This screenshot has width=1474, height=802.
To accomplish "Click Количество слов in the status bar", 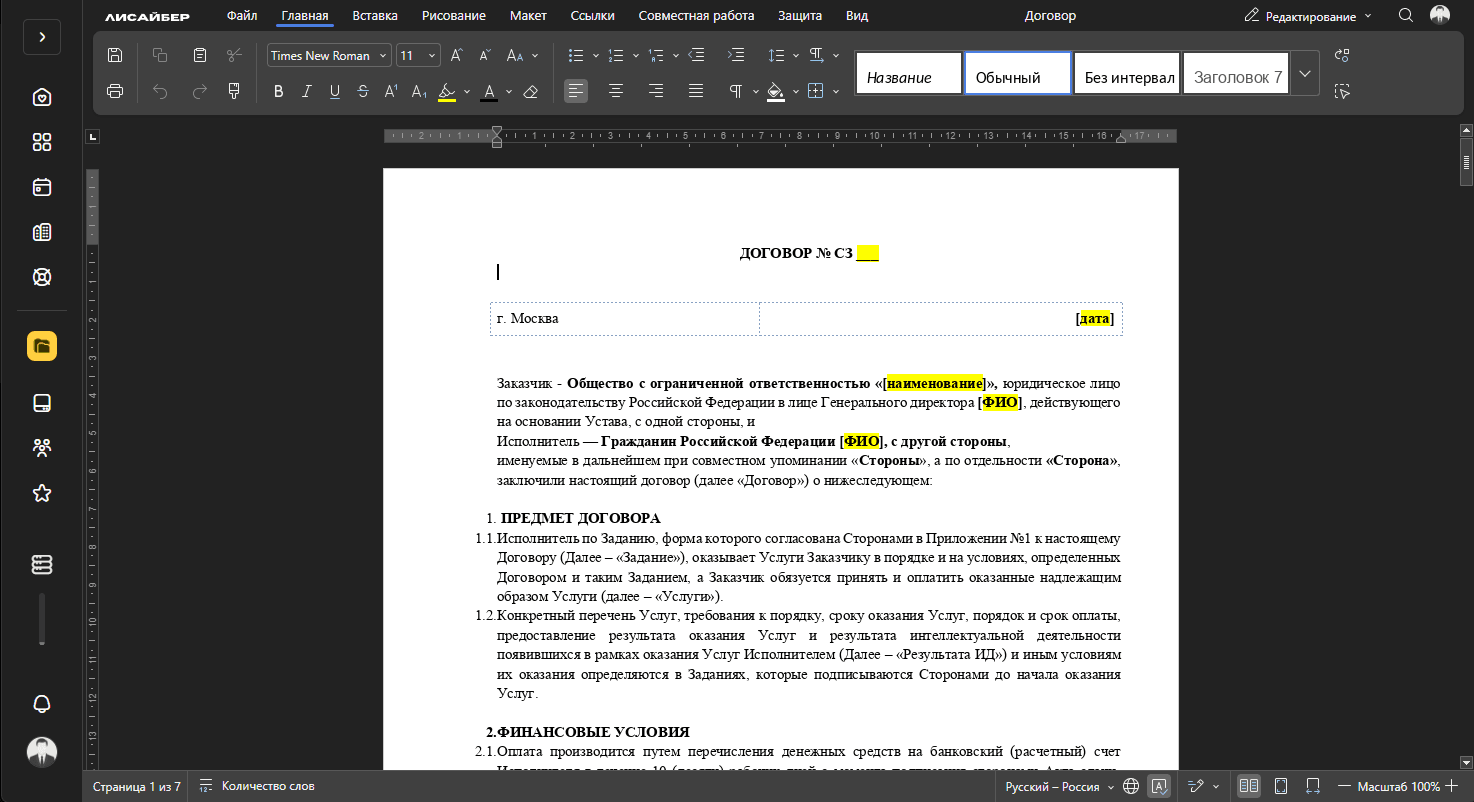I will point(258,786).
